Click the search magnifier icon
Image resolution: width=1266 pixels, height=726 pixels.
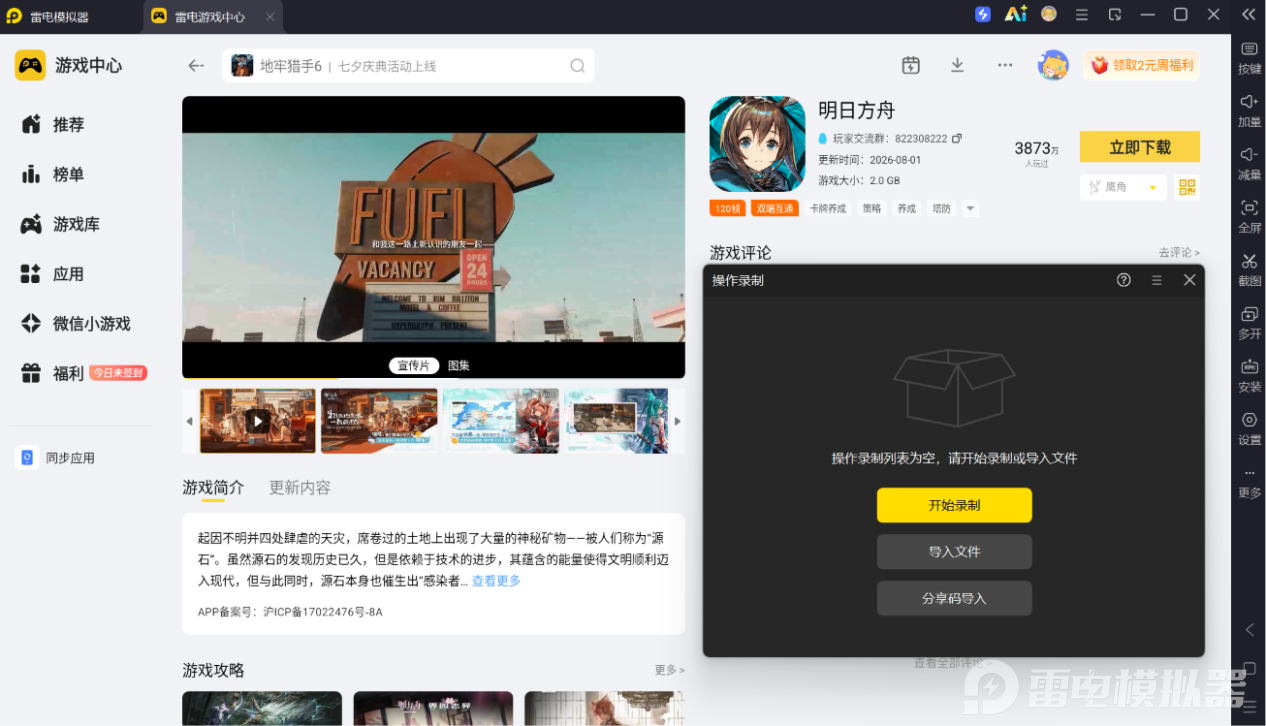point(577,66)
